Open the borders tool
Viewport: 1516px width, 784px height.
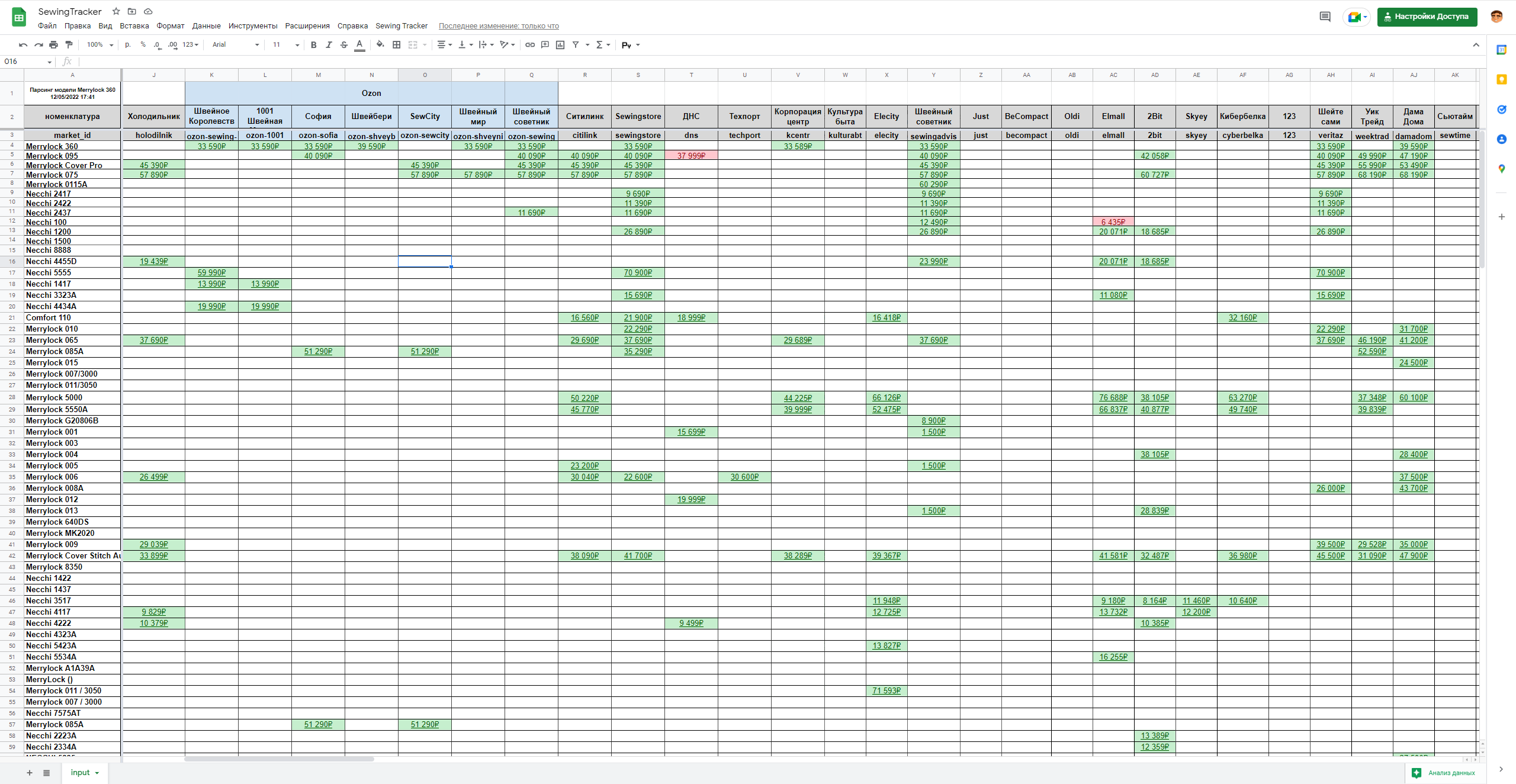pyautogui.click(x=396, y=44)
